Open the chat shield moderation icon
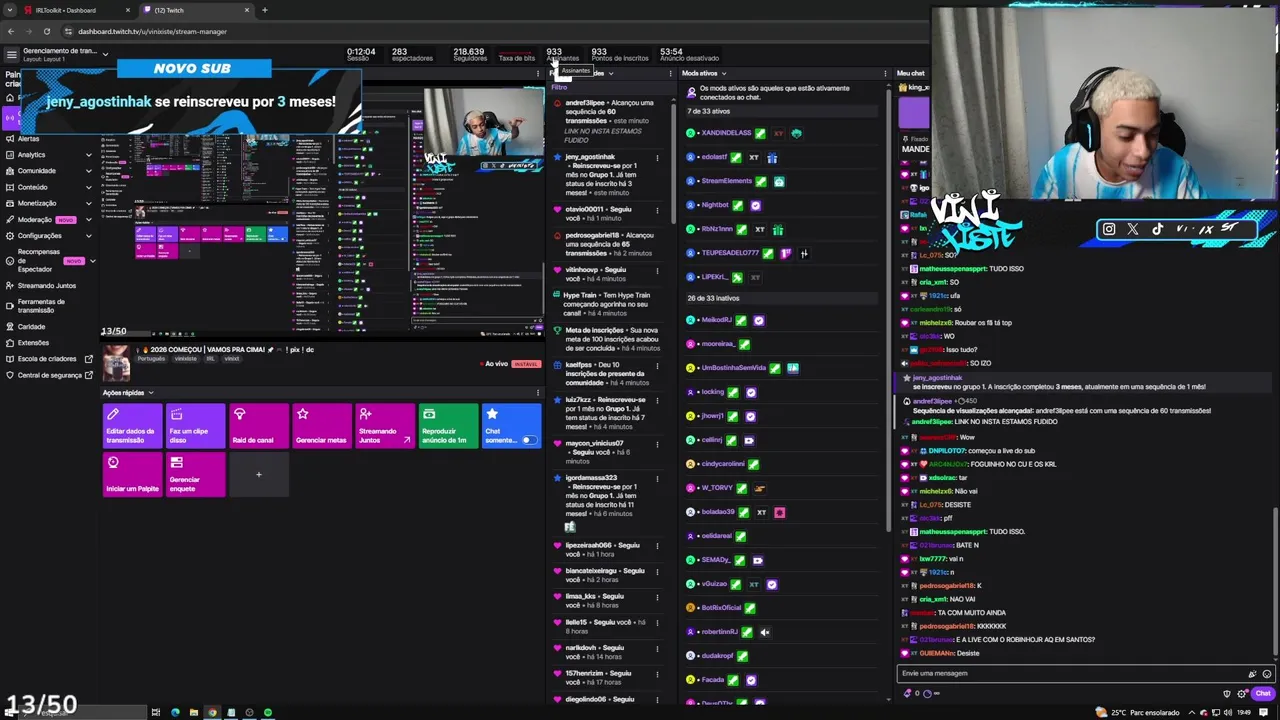Screen dimensions: 1280x720 point(1227,693)
